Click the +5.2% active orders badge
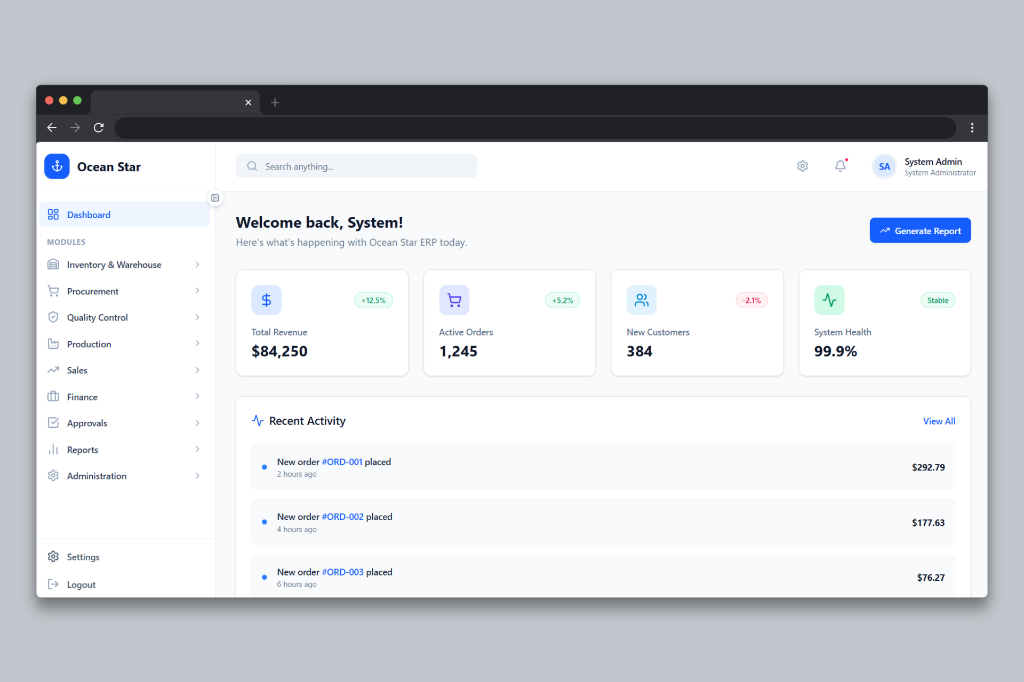The width and height of the screenshot is (1024, 682). pos(562,300)
